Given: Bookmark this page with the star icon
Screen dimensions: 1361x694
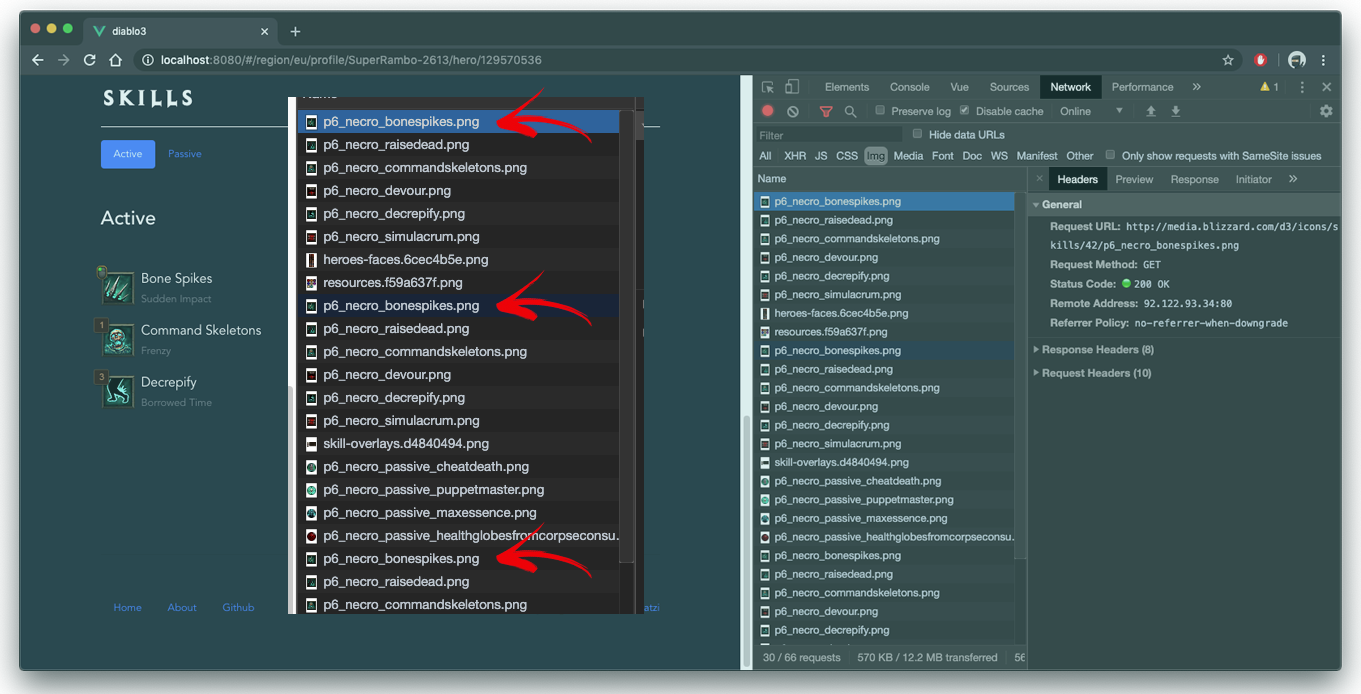Looking at the screenshot, I should (x=1228, y=60).
